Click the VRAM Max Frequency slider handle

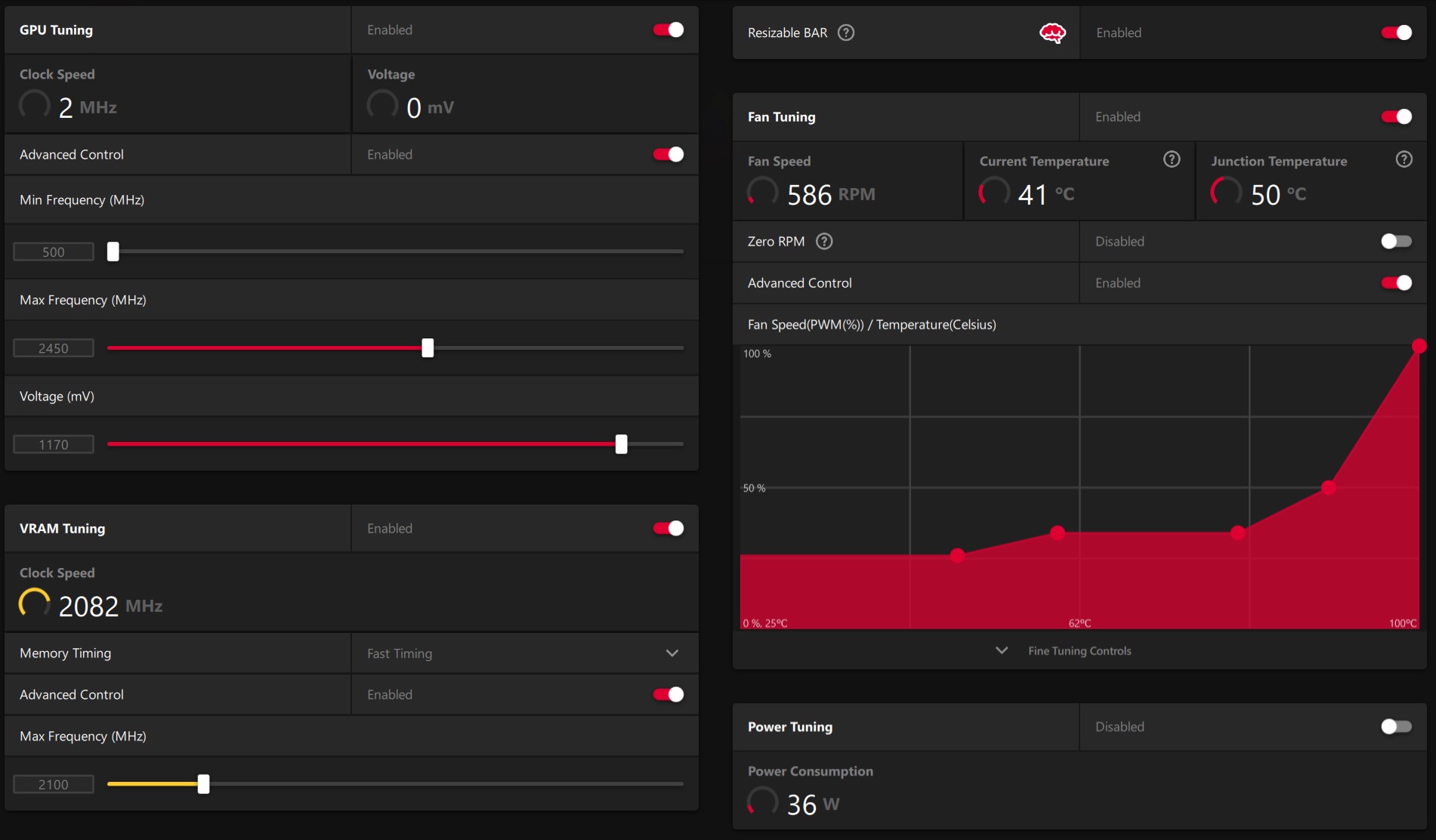click(x=203, y=784)
